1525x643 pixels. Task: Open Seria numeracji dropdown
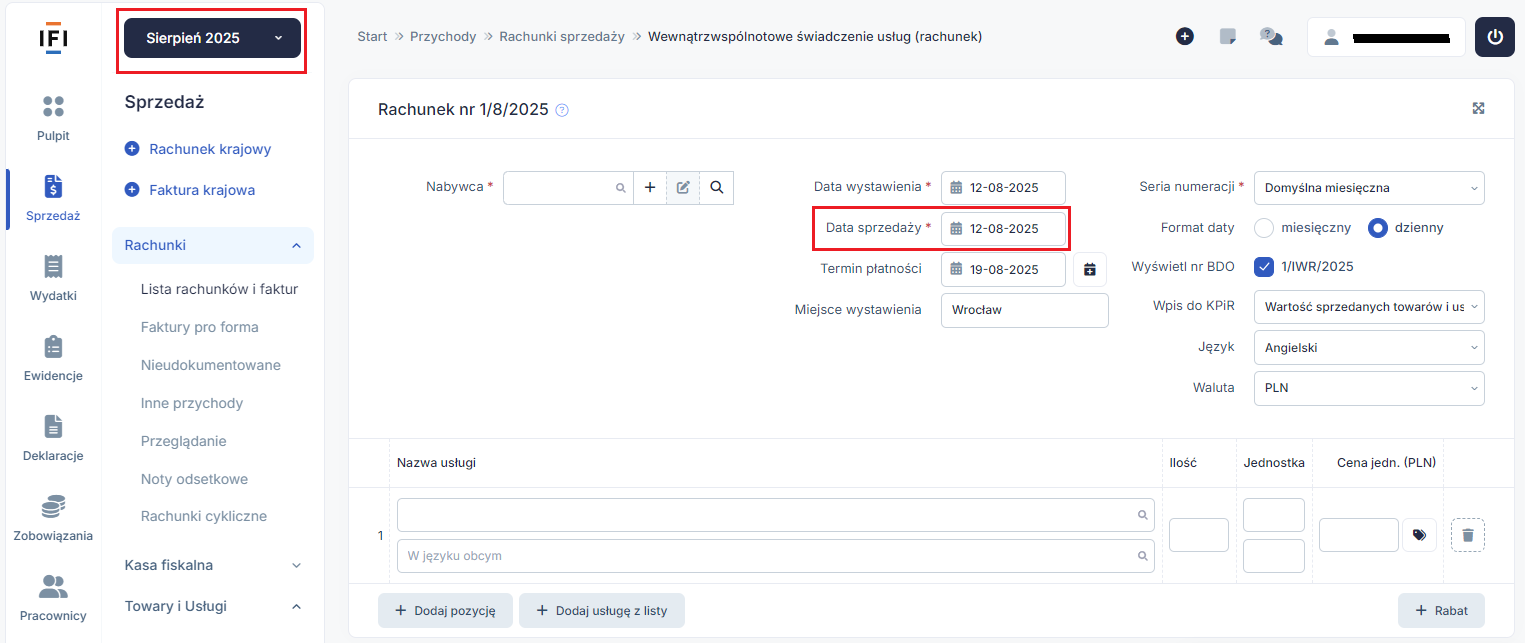tap(1369, 187)
